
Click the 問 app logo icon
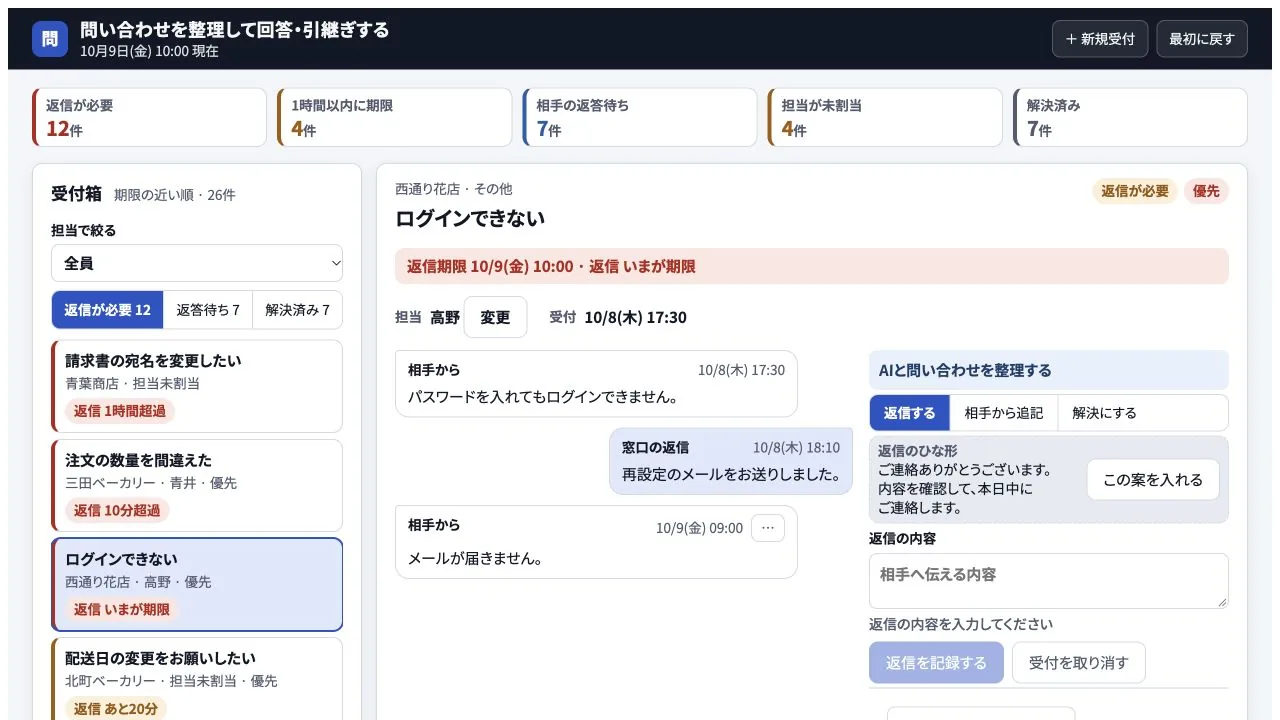tap(50, 39)
